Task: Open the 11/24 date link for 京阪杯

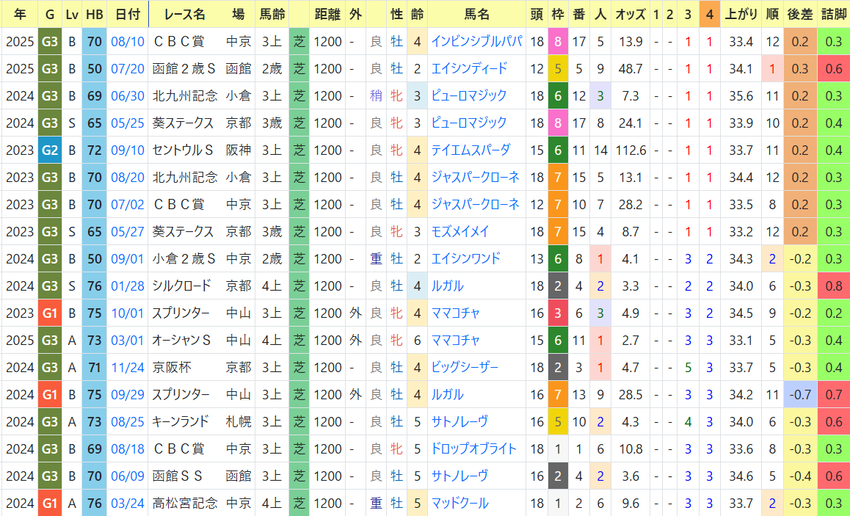Action: tap(127, 367)
